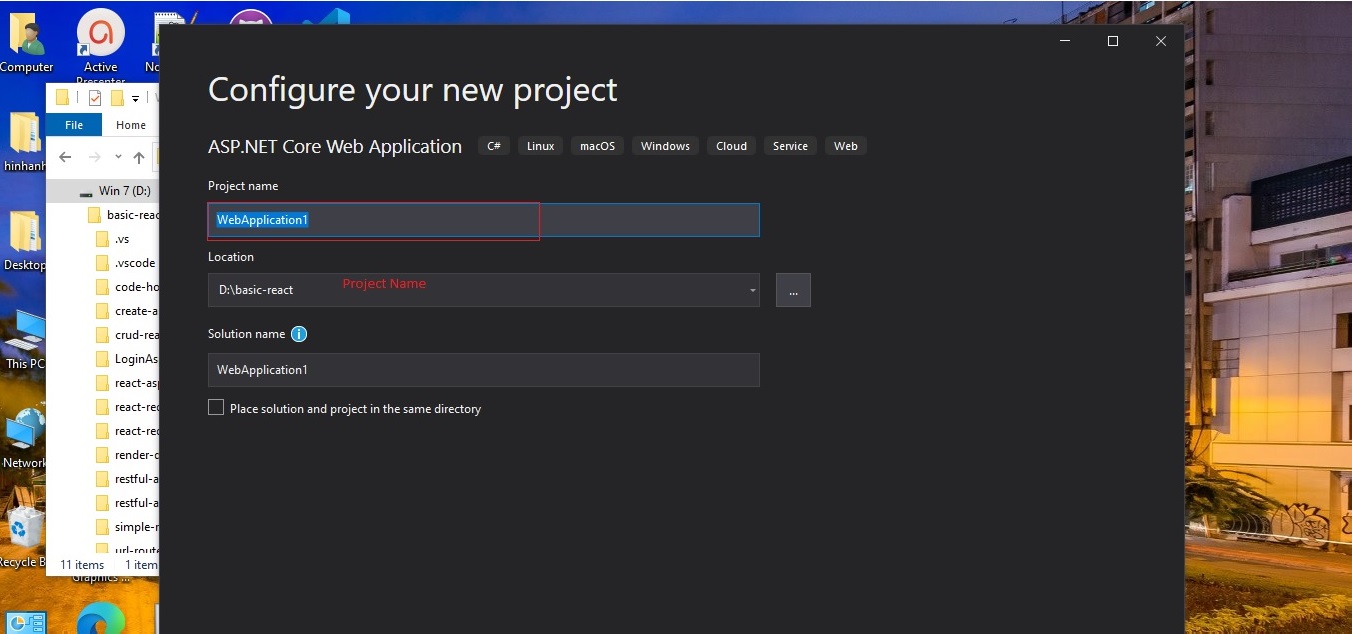1352x634 pixels.
Task: Click the browse button next to Location
Action: click(793, 290)
